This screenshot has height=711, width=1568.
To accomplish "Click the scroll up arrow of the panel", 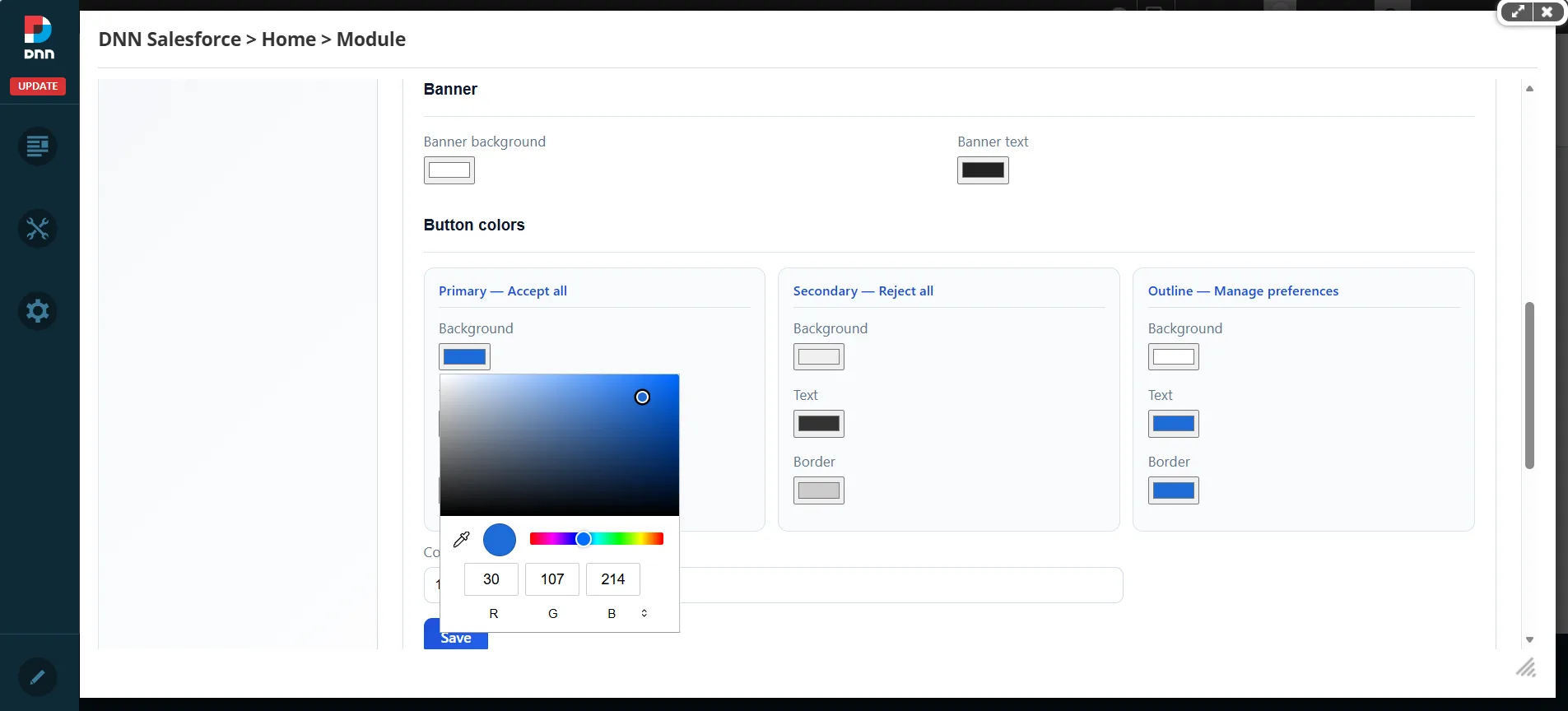I will point(1529,88).
